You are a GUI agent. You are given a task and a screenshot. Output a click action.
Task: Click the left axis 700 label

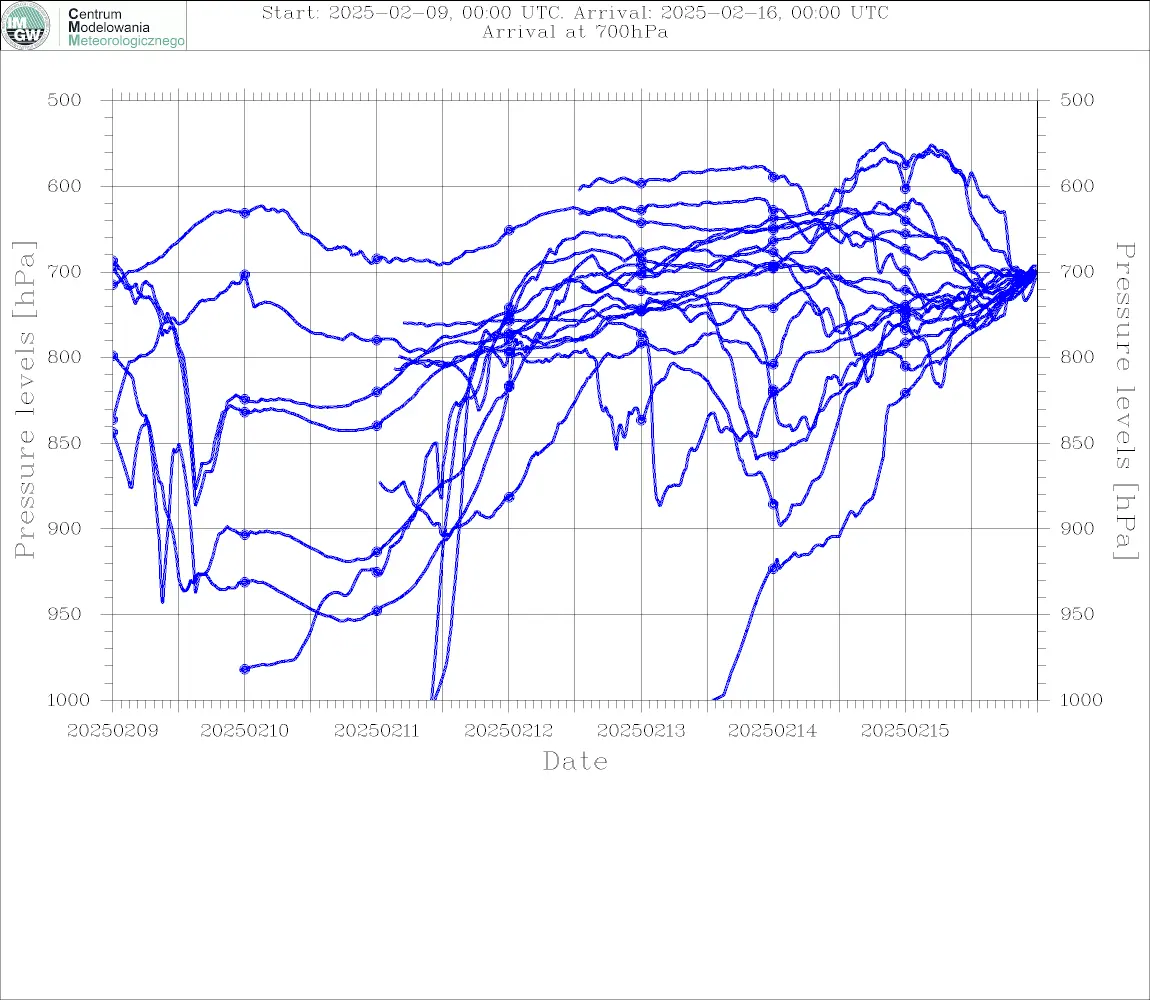pyautogui.click(x=65, y=271)
